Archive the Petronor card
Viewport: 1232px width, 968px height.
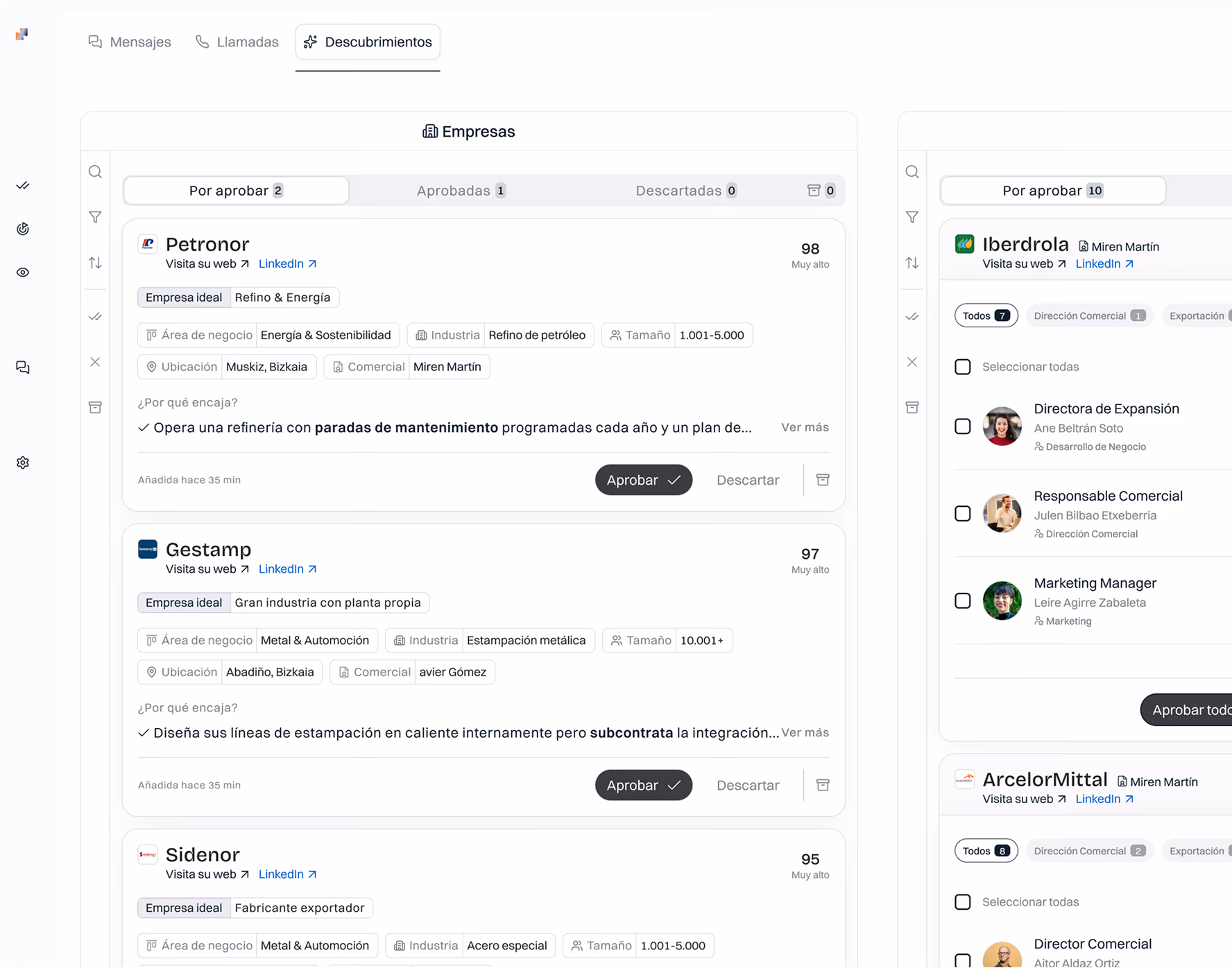[823, 480]
